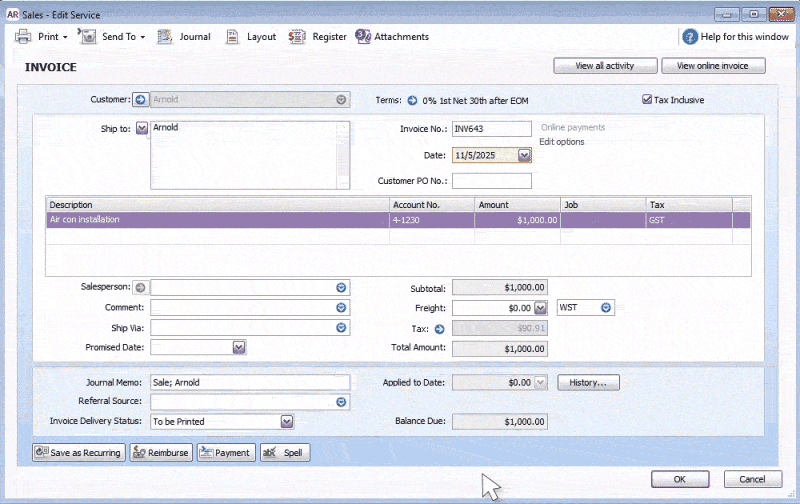Click the Print printer icon
800x504 pixels.
tap(23, 37)
